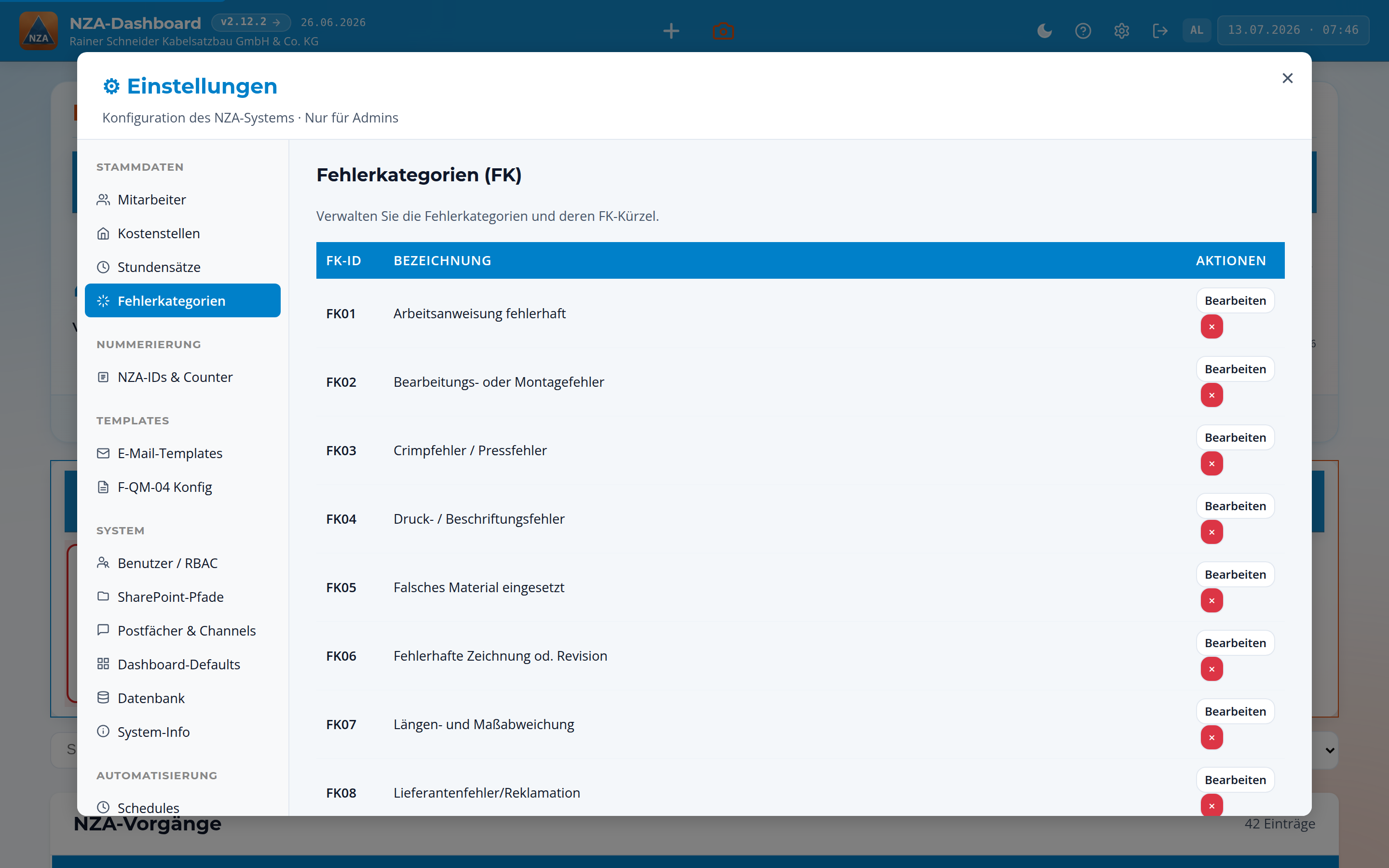Open the Mitarbeiter settings section
This screenshot has width=1389, height=868.
click(x=182, y=199)
